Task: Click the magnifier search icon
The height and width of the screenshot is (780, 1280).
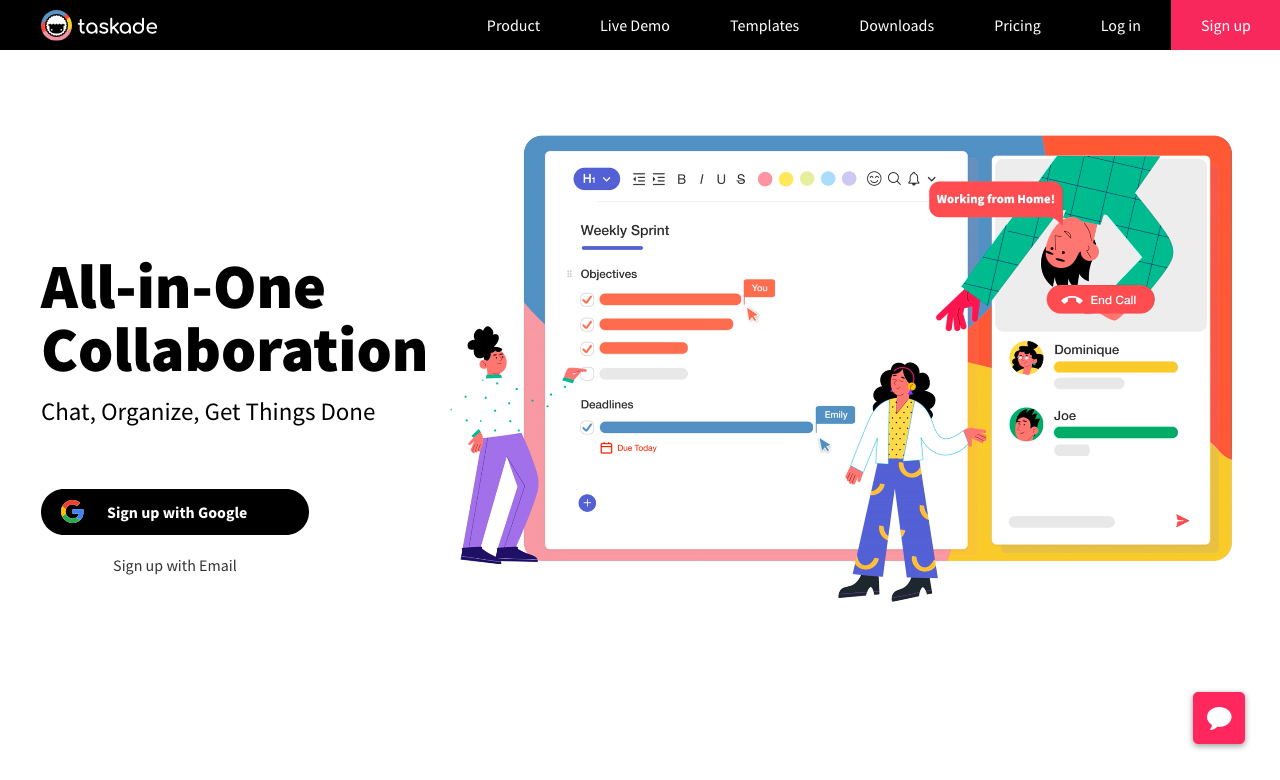Action: tap(894, 178)
